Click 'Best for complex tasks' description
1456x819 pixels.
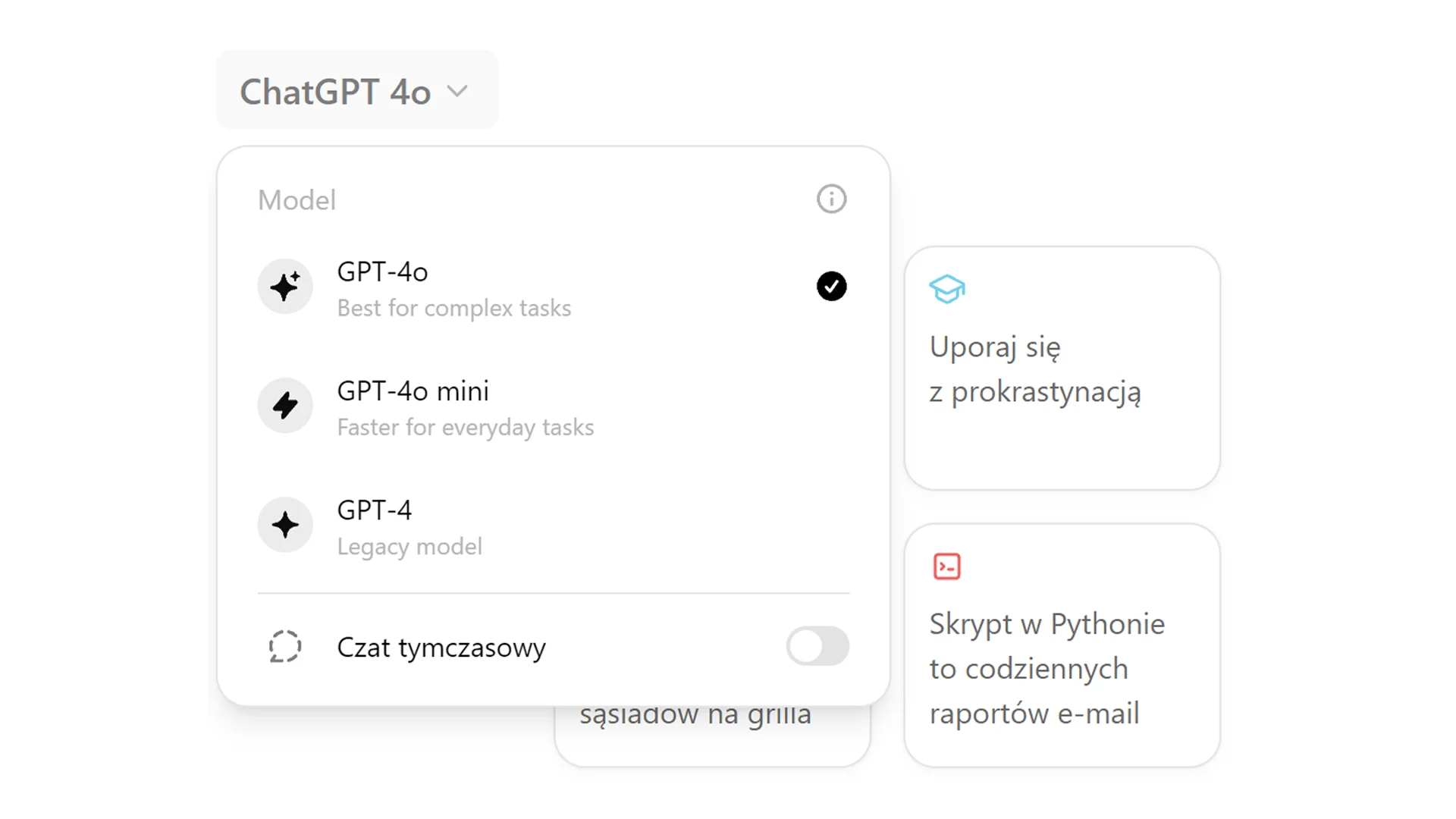coord(454,309)
